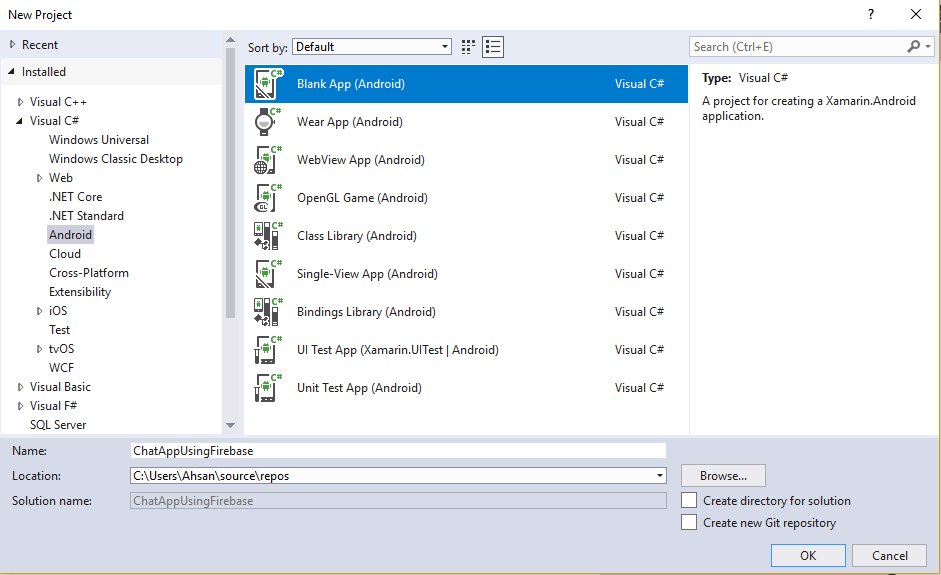Expand the Visual Basic node
Screen dimensions: 941x575
pos(20,387)
